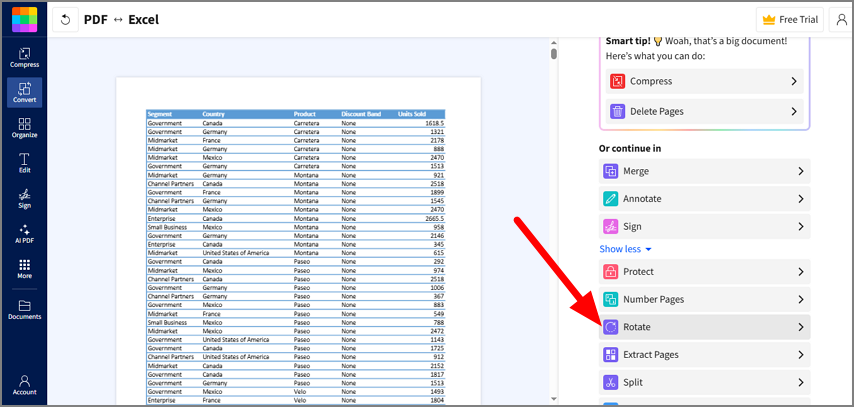The width and height of the screenshot is (854, 407).
Task: Click the Show less dropdown arrow
Action: pyautogui.click(x=648, y=250)
